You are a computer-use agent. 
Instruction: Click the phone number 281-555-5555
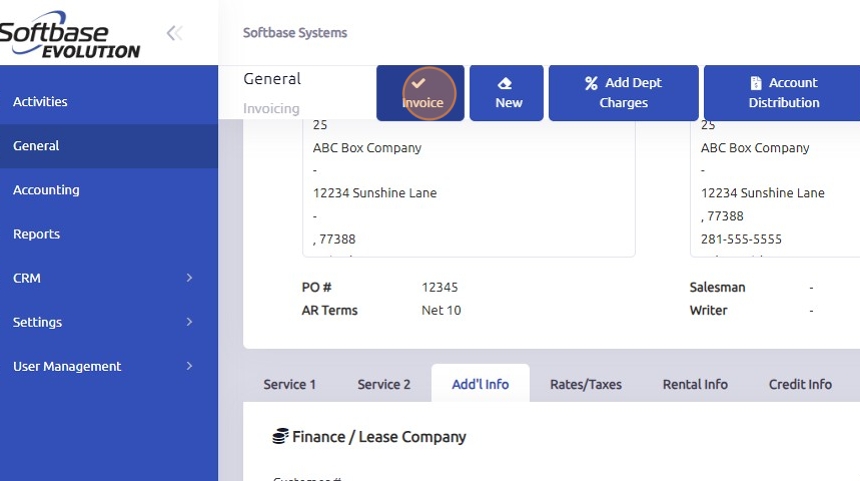[x=741, y=239]
